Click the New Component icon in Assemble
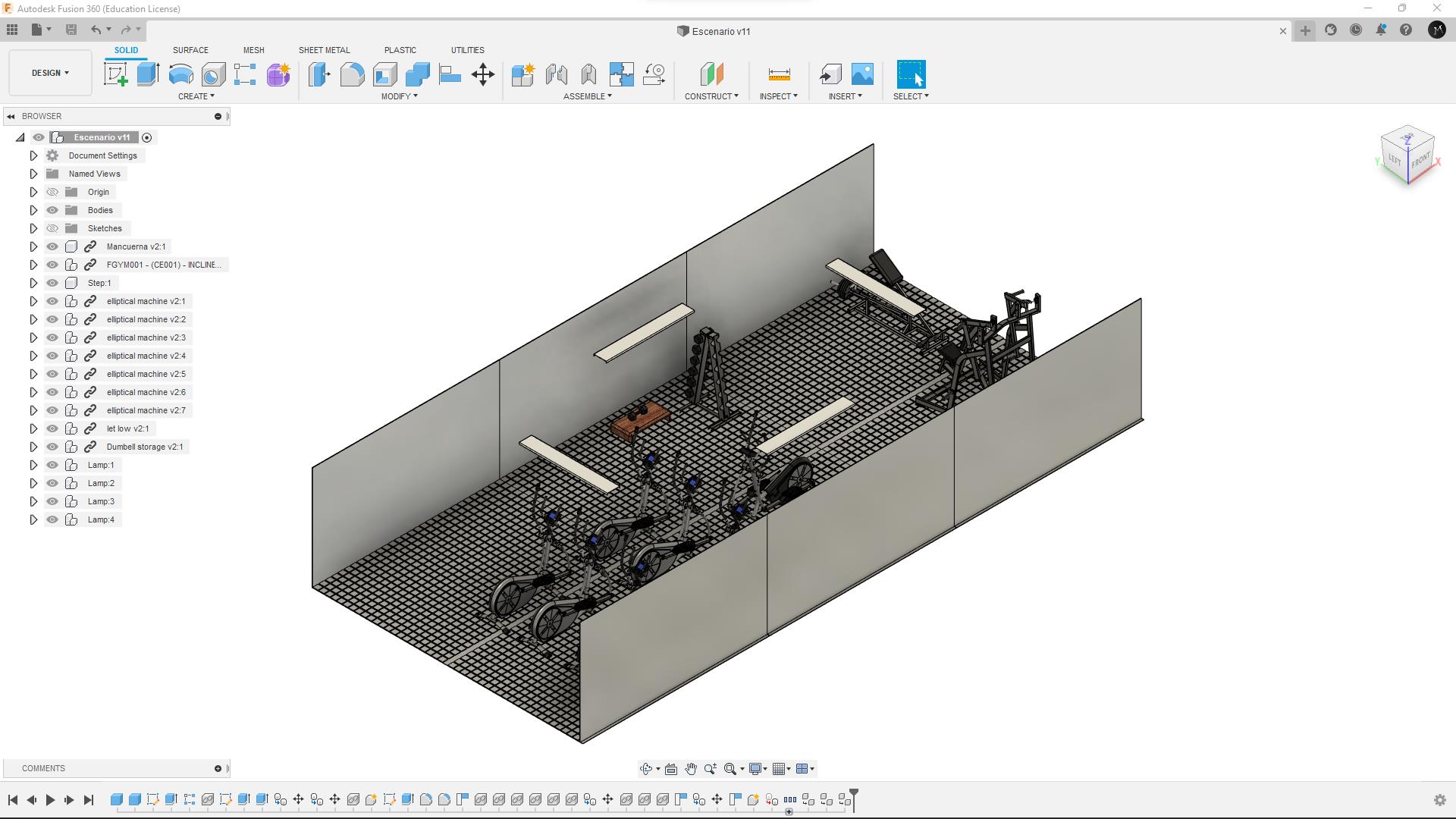1456x819 pixels. click(x=522, y=74)
